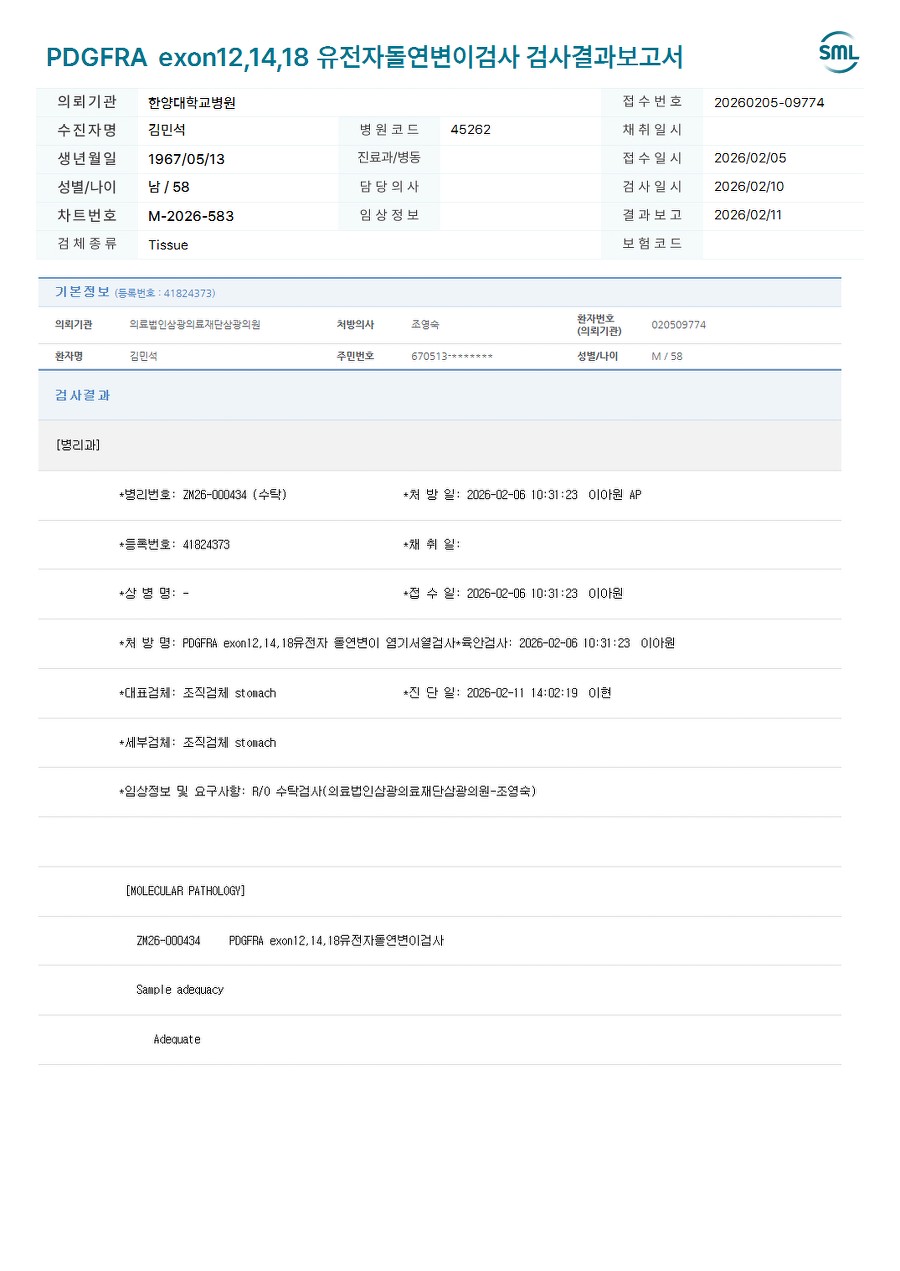
Task: Select 'ZM26-000434 PDGFRA exon12,14,18유전자돌연변이검사' result line
Action: [290, 941]
